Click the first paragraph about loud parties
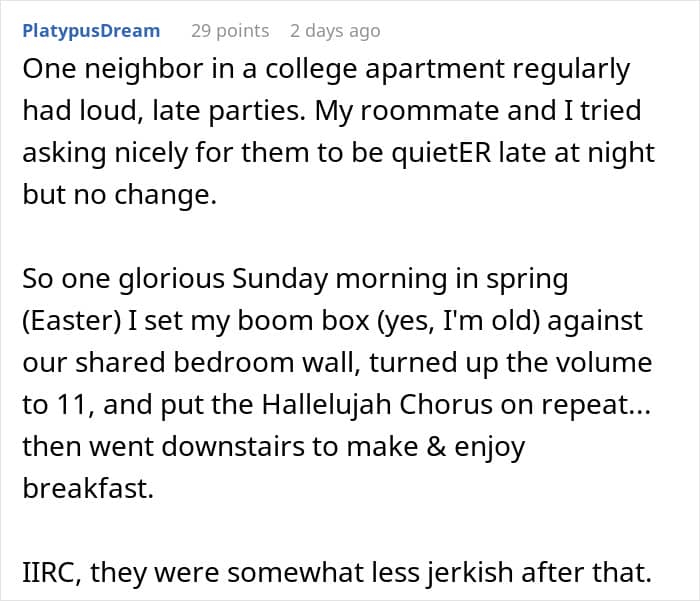The image size is (700, 601). pos(338,131)
